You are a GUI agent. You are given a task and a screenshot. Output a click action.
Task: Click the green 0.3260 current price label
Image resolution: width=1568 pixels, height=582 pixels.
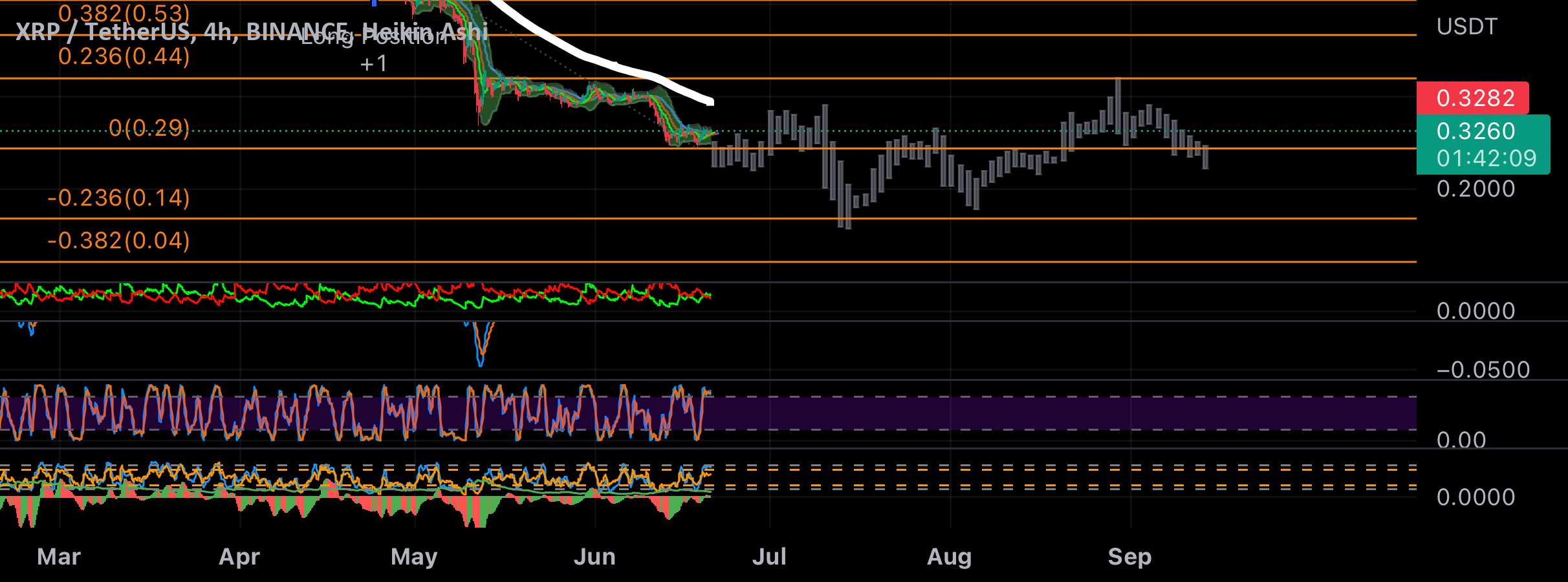(x=1475, y=131)
